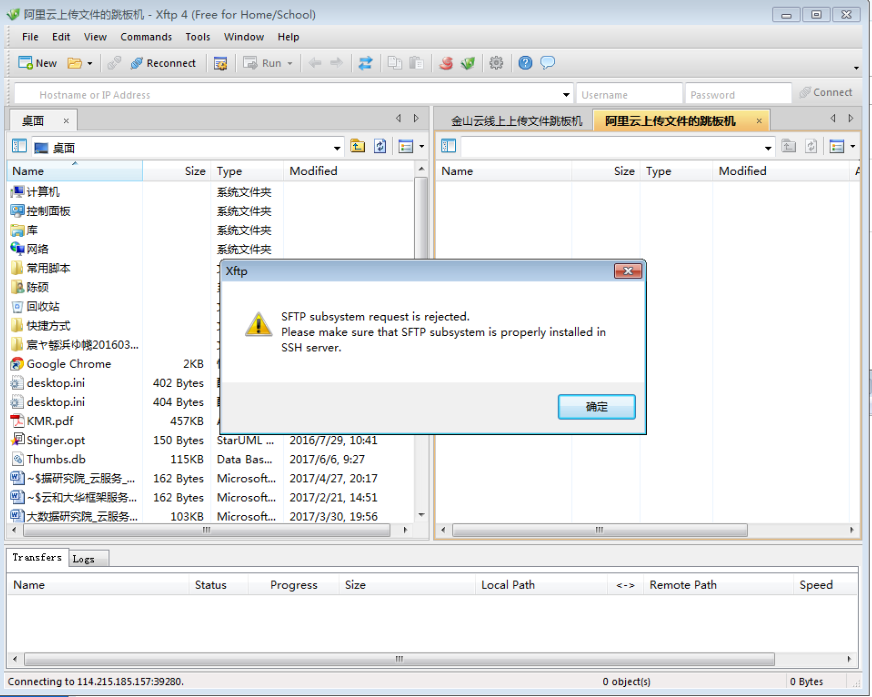Open the View menu
This screenshot has width=872, height=697.
tap(95, 37)
